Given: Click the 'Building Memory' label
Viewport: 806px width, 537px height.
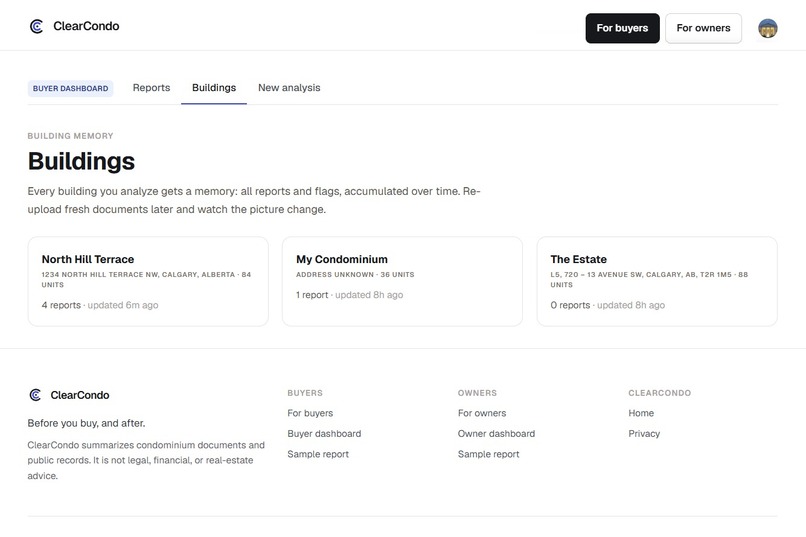Looking at the screenshot, I should (x=70, y=136).
